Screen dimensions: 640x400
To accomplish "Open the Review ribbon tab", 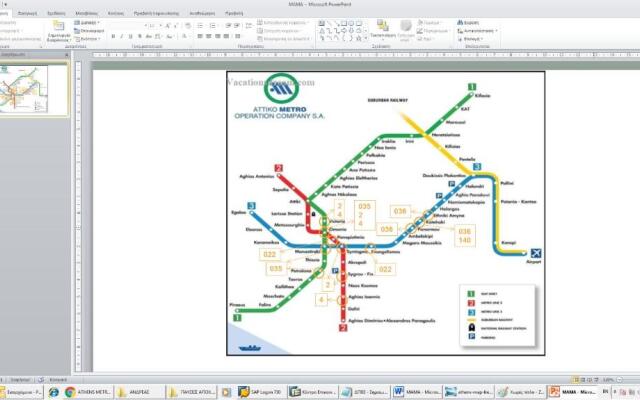I will pos(202,13).
